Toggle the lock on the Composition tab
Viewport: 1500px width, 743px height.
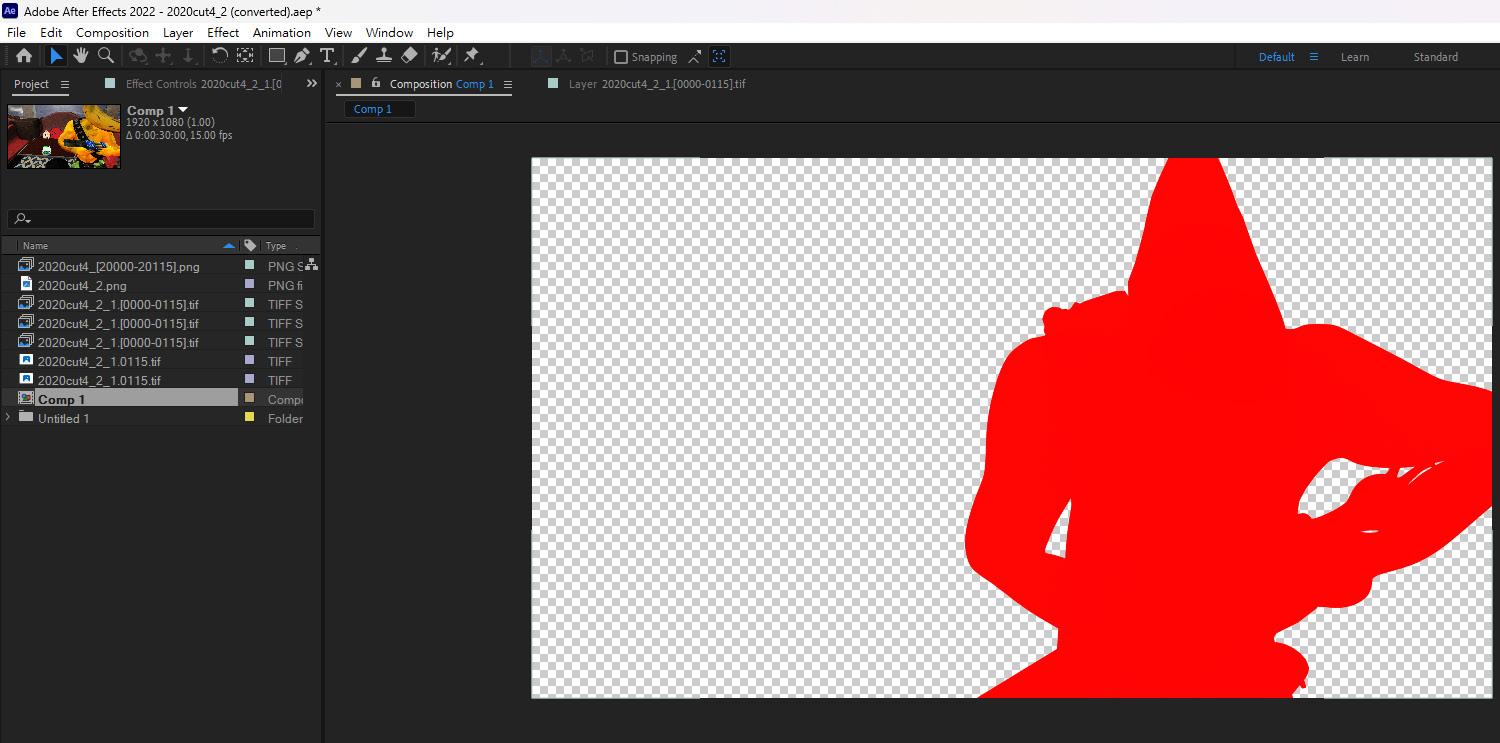click(x=376, y=83)
